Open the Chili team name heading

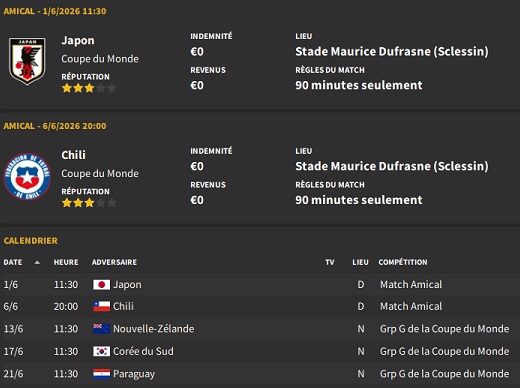[73, 155]
